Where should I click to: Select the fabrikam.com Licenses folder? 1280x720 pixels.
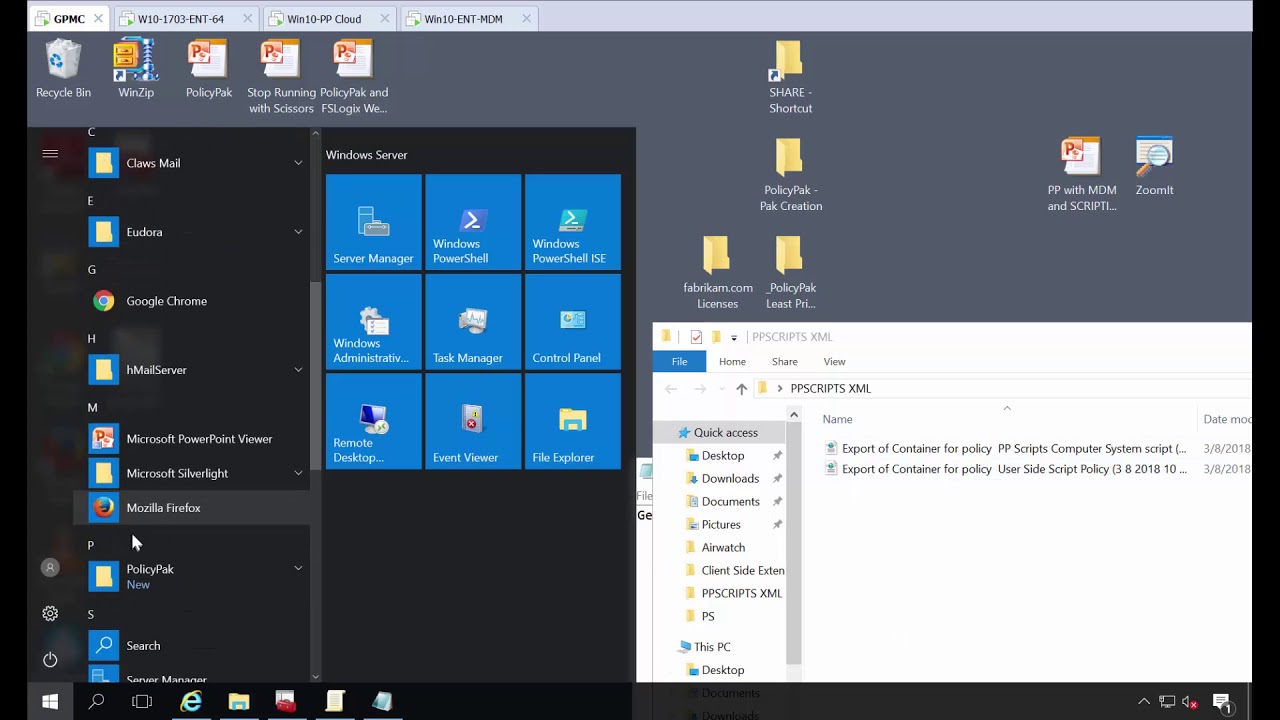pyautogui.click(x=717, y=272)
